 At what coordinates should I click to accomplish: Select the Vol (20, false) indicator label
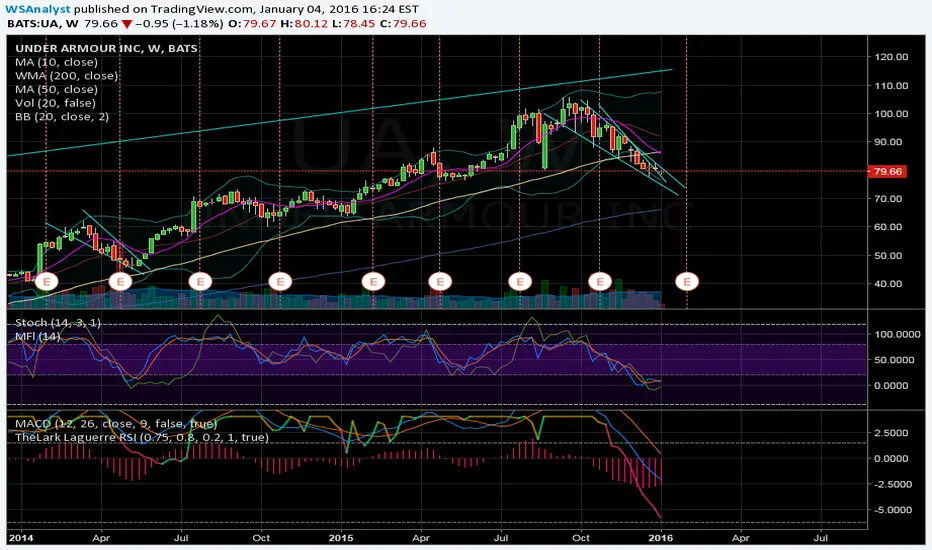tap(54, 103)
